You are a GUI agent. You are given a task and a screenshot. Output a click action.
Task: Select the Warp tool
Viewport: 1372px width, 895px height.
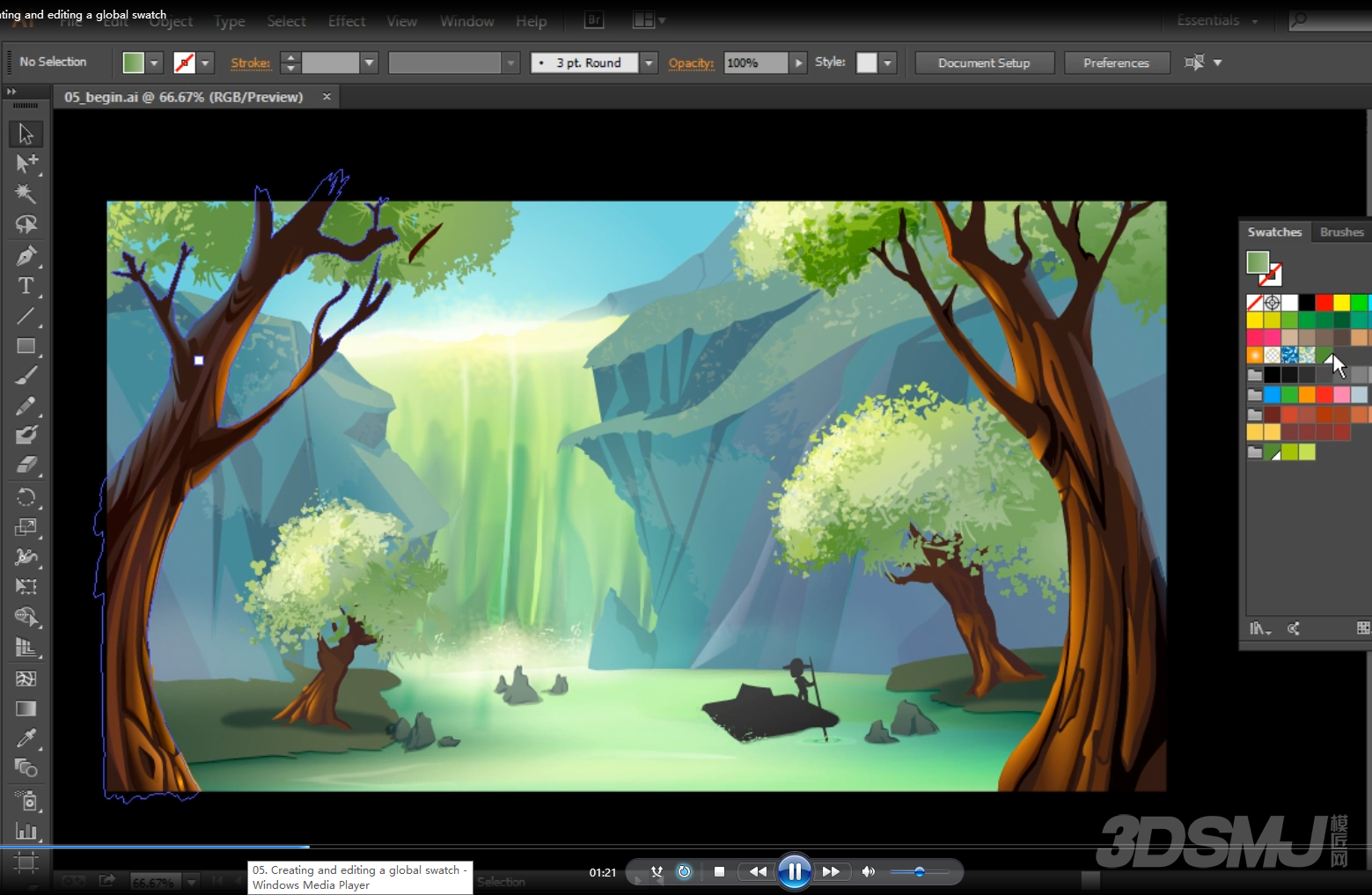[x=26, y=557]
